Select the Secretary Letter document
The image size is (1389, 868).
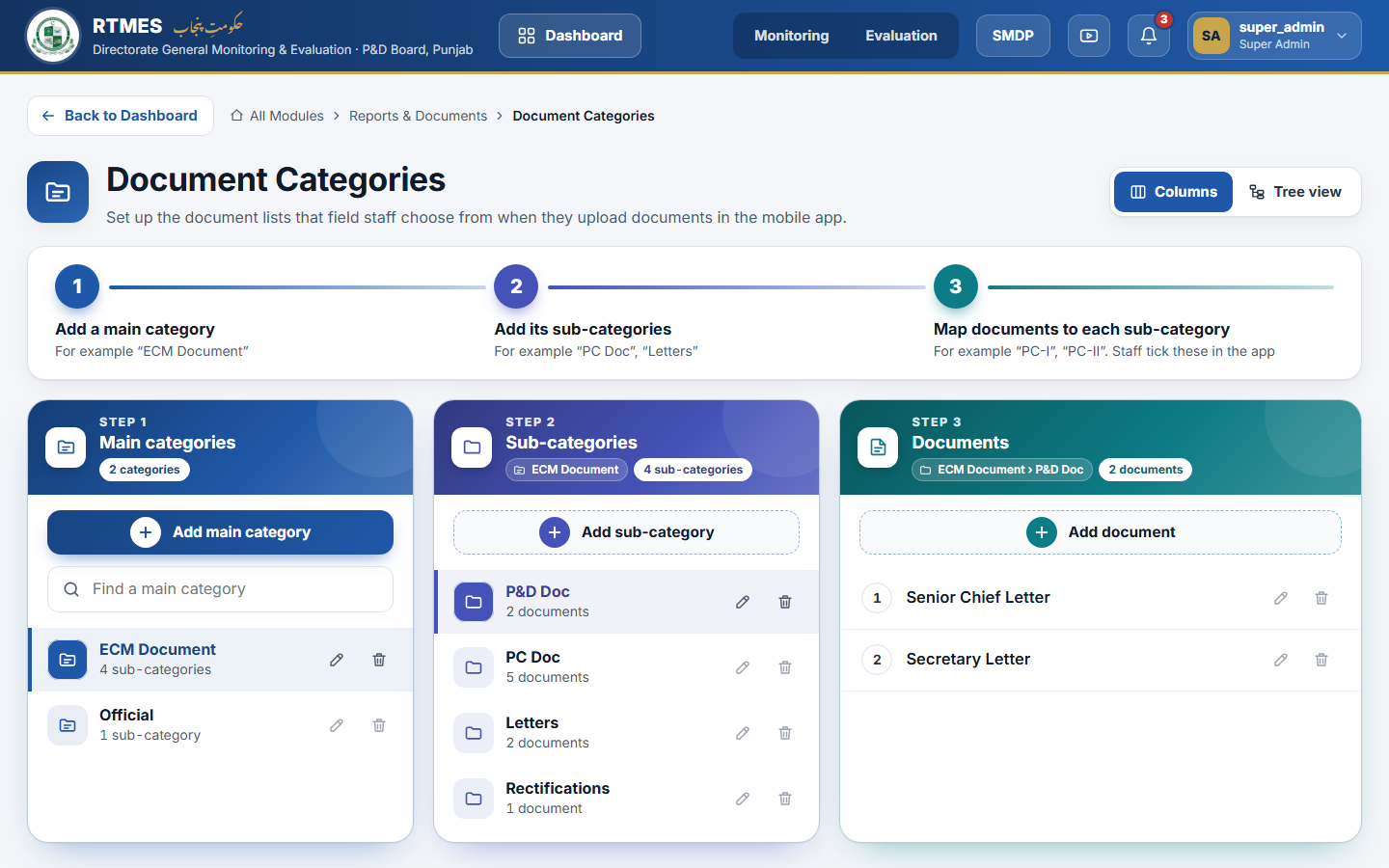(1101, 660)
